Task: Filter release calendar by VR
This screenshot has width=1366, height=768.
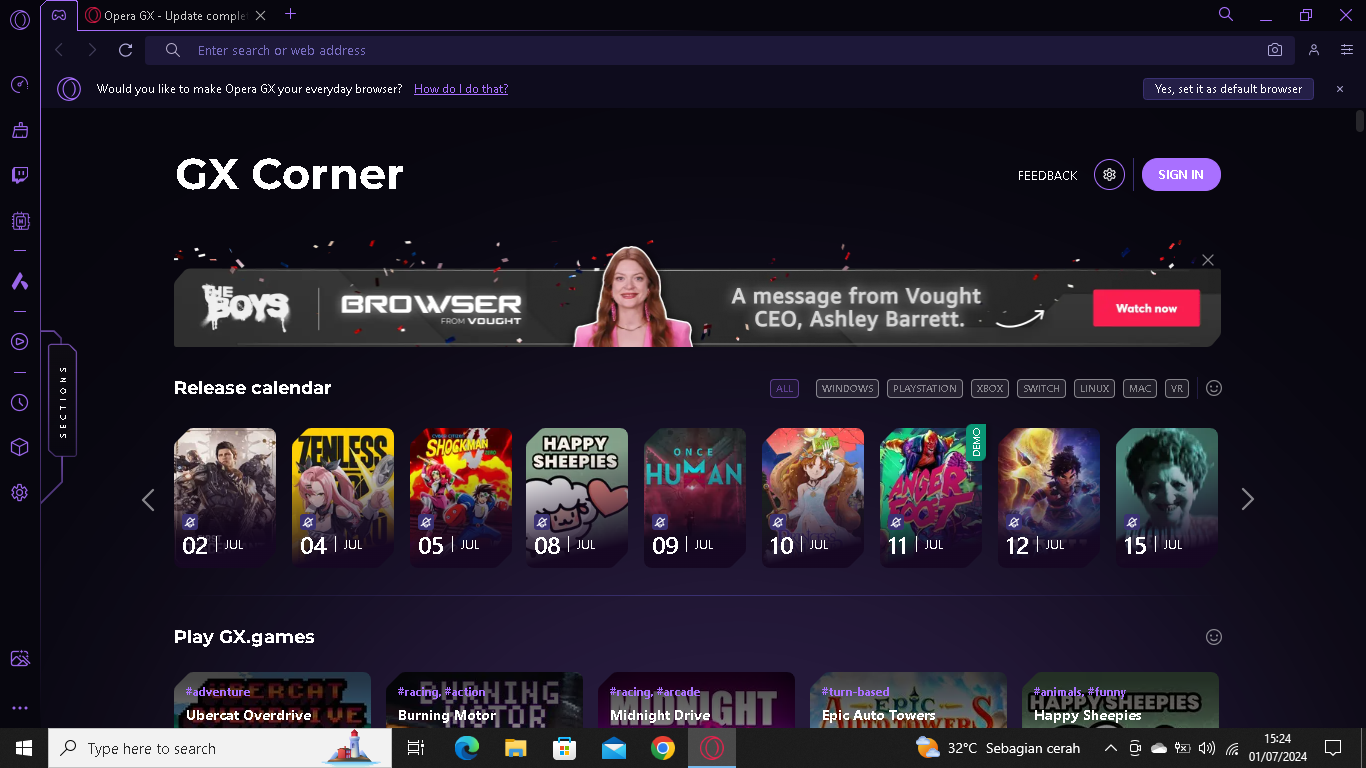Action: point(1177,388)
